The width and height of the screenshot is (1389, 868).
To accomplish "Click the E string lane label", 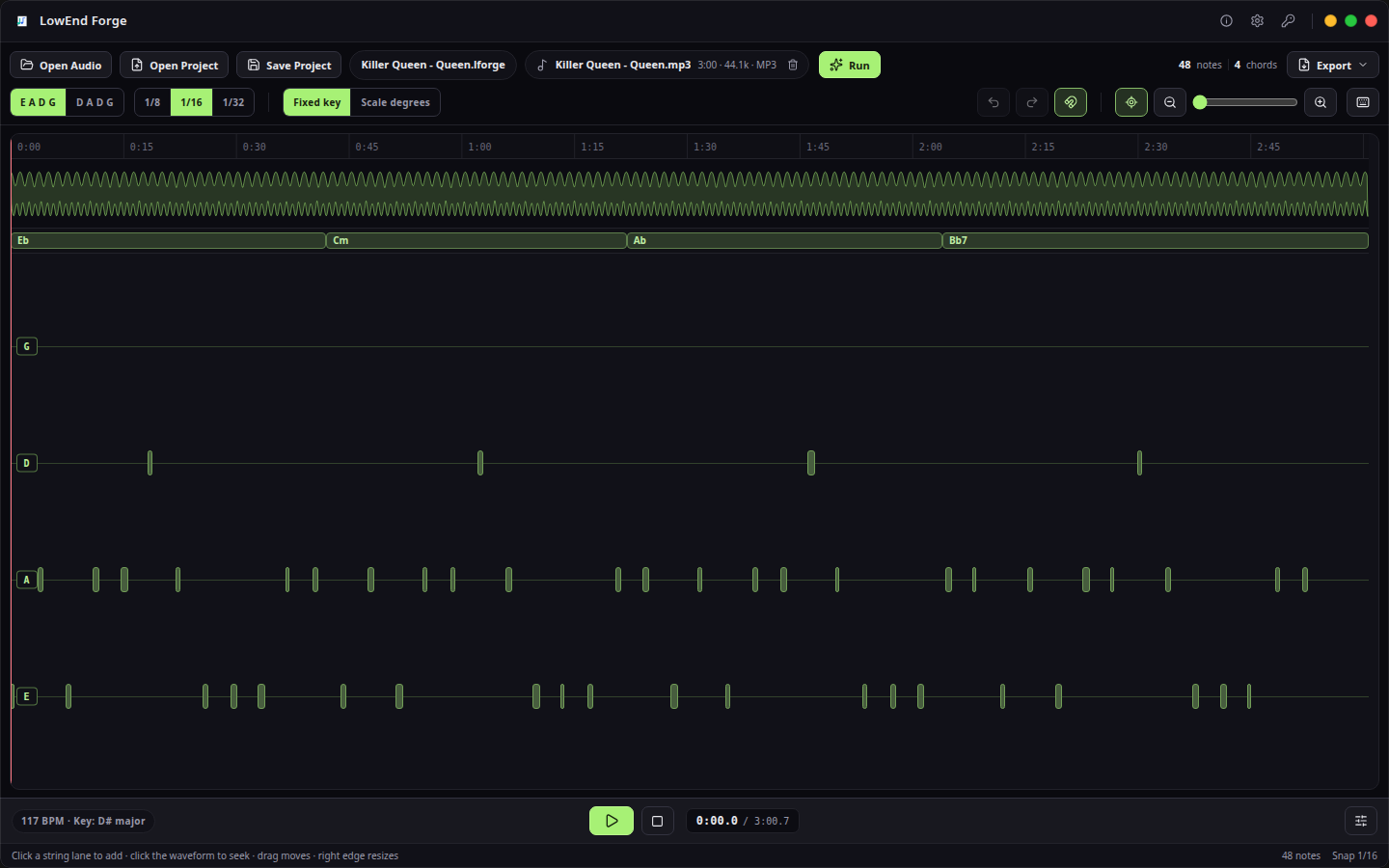I will click(x=27, y=696).
